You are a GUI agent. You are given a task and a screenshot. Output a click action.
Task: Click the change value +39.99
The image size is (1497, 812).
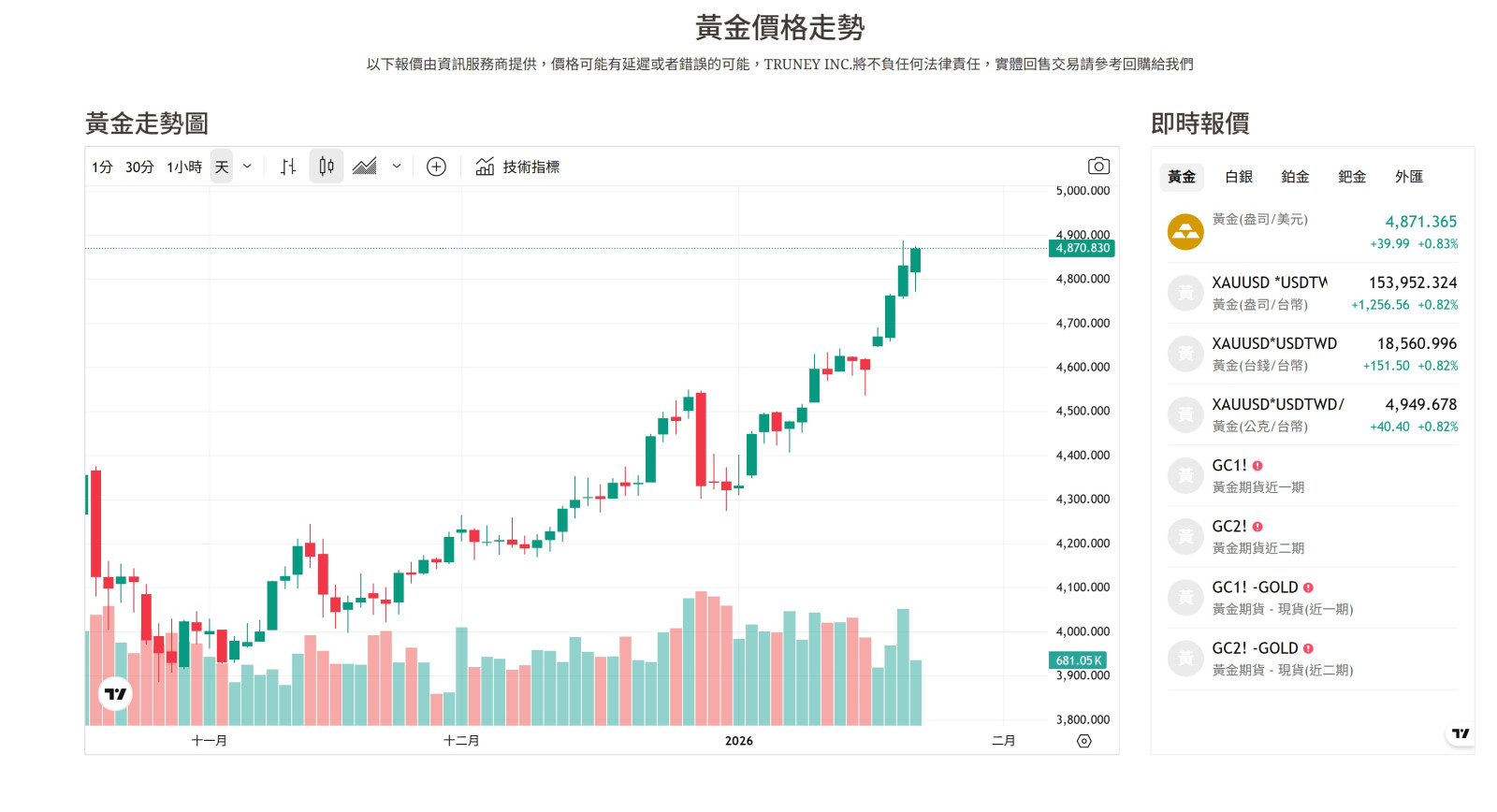coord(1389,244)
